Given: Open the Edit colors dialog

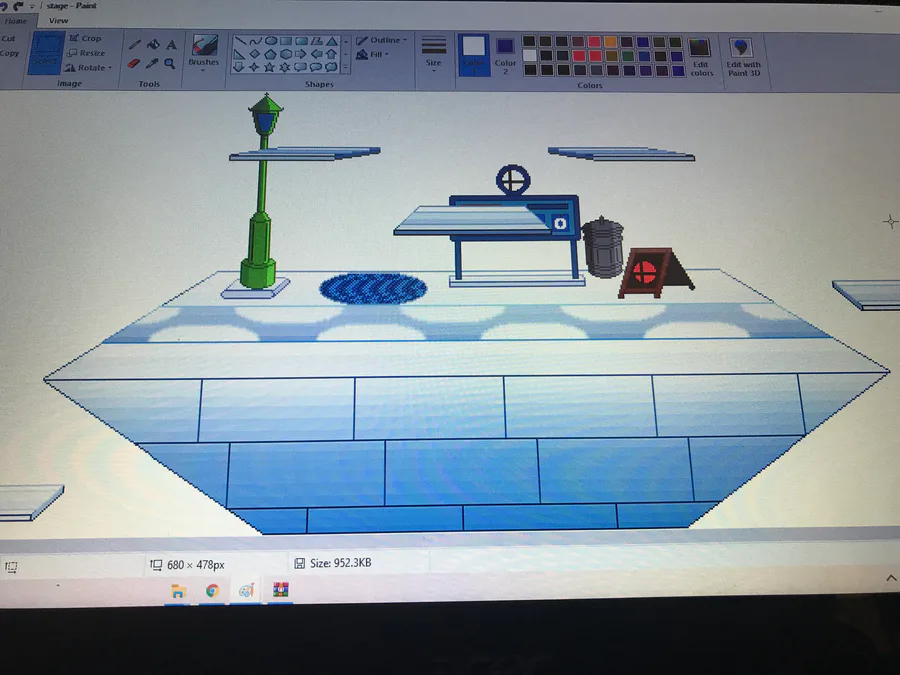Looking at the screenshot, I should coord(701,57).
